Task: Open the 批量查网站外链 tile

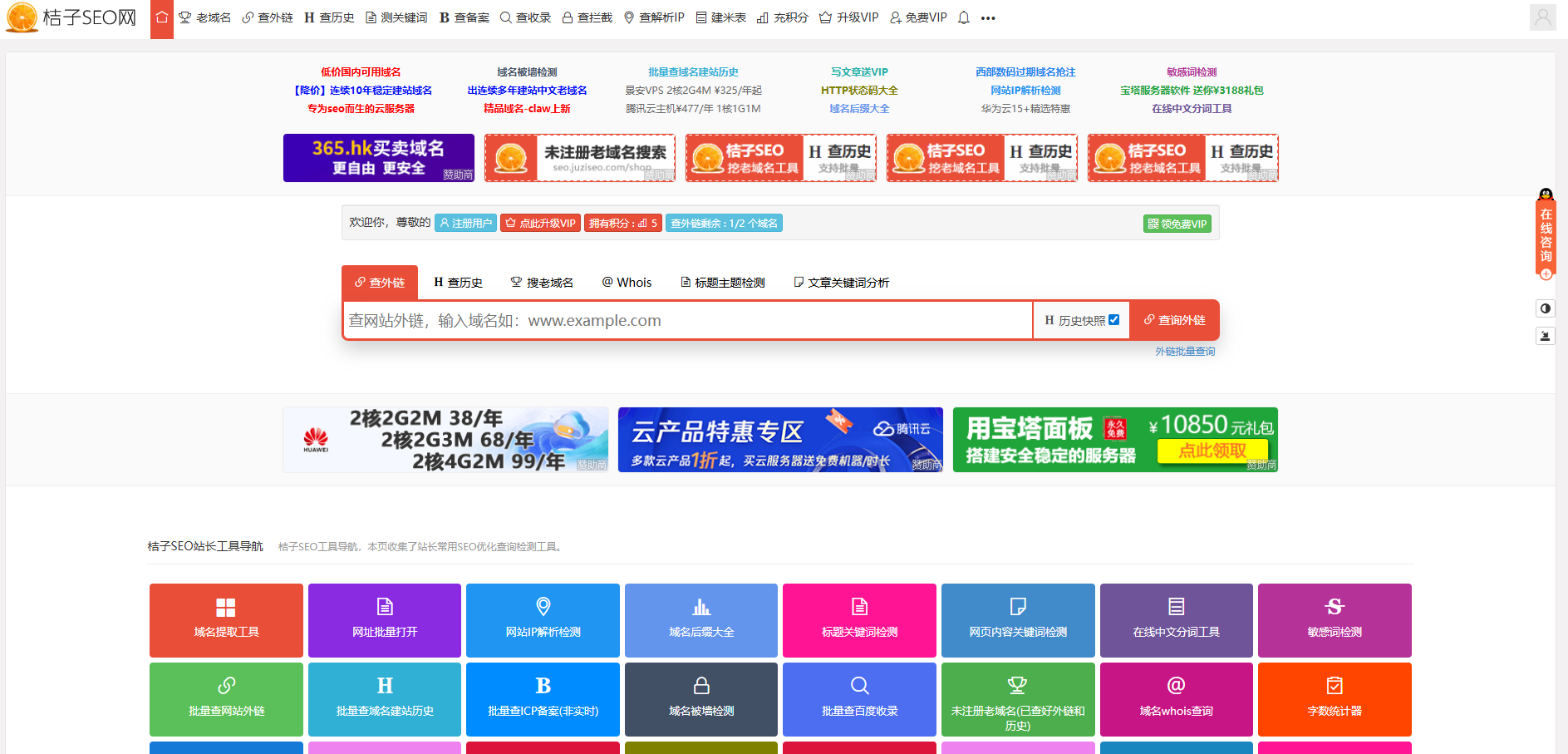Action: pos(226,699)
